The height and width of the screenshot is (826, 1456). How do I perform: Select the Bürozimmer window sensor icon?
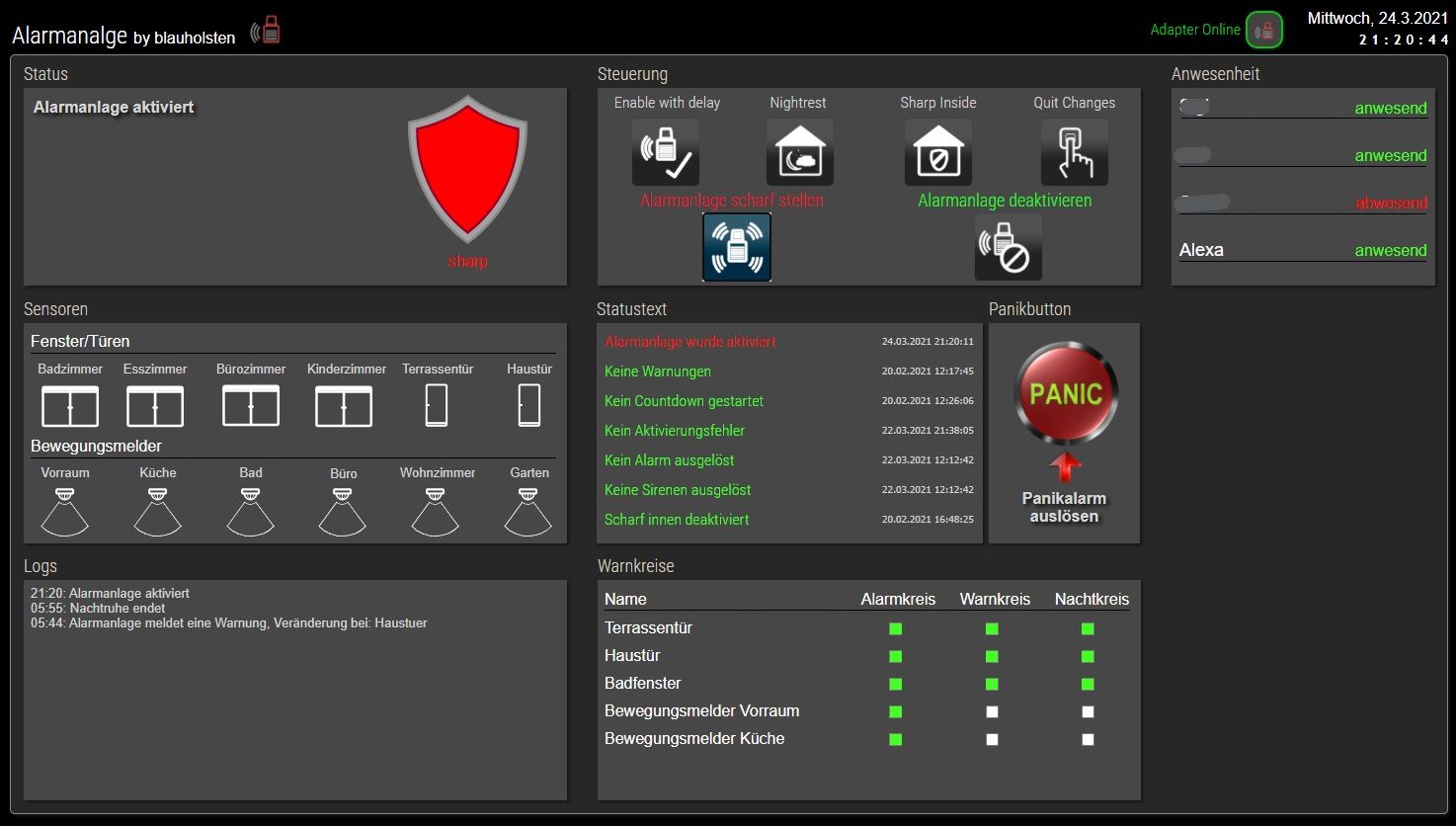pyautogui.click(x=251, y=405)
